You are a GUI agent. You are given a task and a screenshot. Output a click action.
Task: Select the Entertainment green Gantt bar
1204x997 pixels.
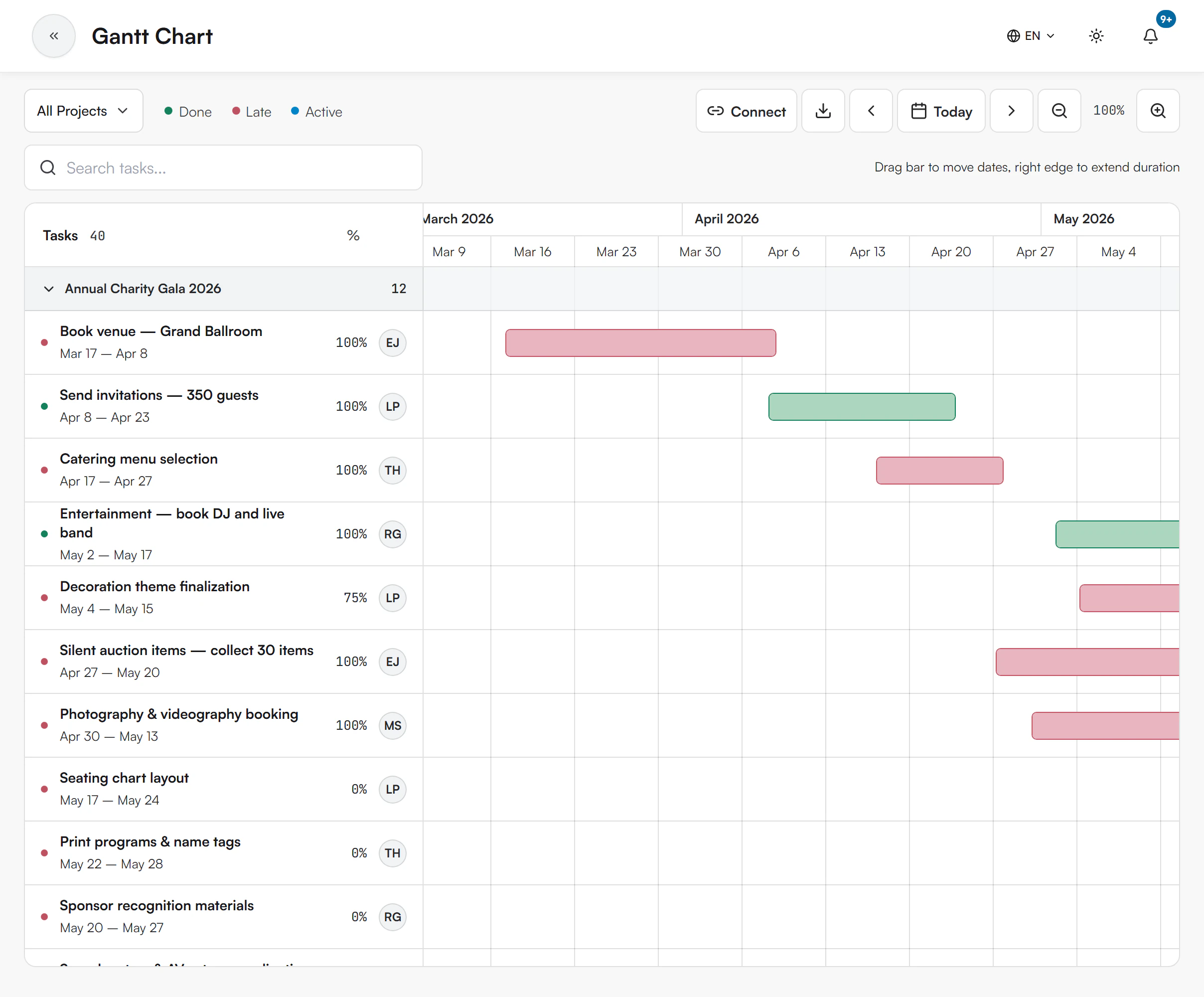click(x=1117, y=534)
